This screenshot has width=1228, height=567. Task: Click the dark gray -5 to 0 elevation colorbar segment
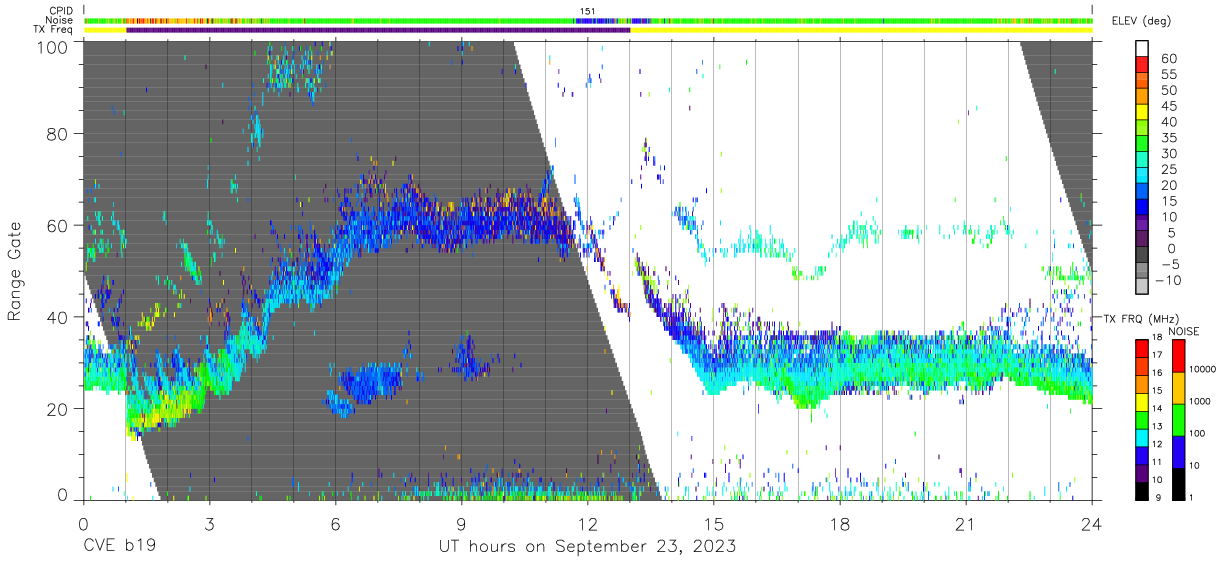click(x=1142, y=256)
